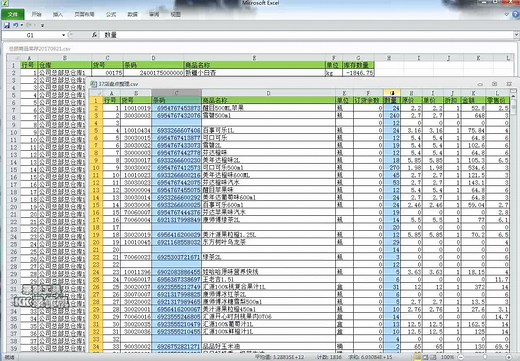Click the fx Insert Function icon
The image size is (520, 361).
94,35
